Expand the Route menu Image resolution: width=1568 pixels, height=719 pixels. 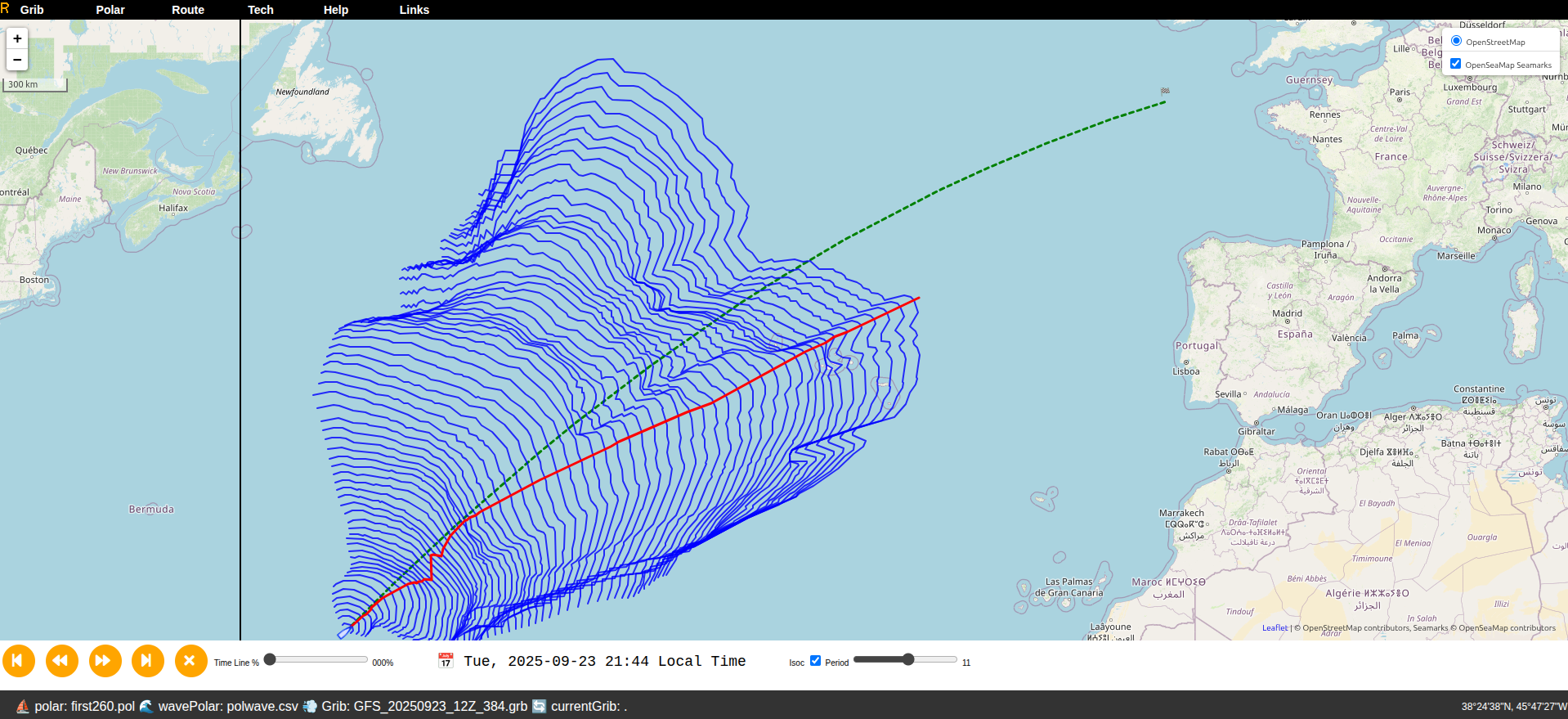point(188,10)
